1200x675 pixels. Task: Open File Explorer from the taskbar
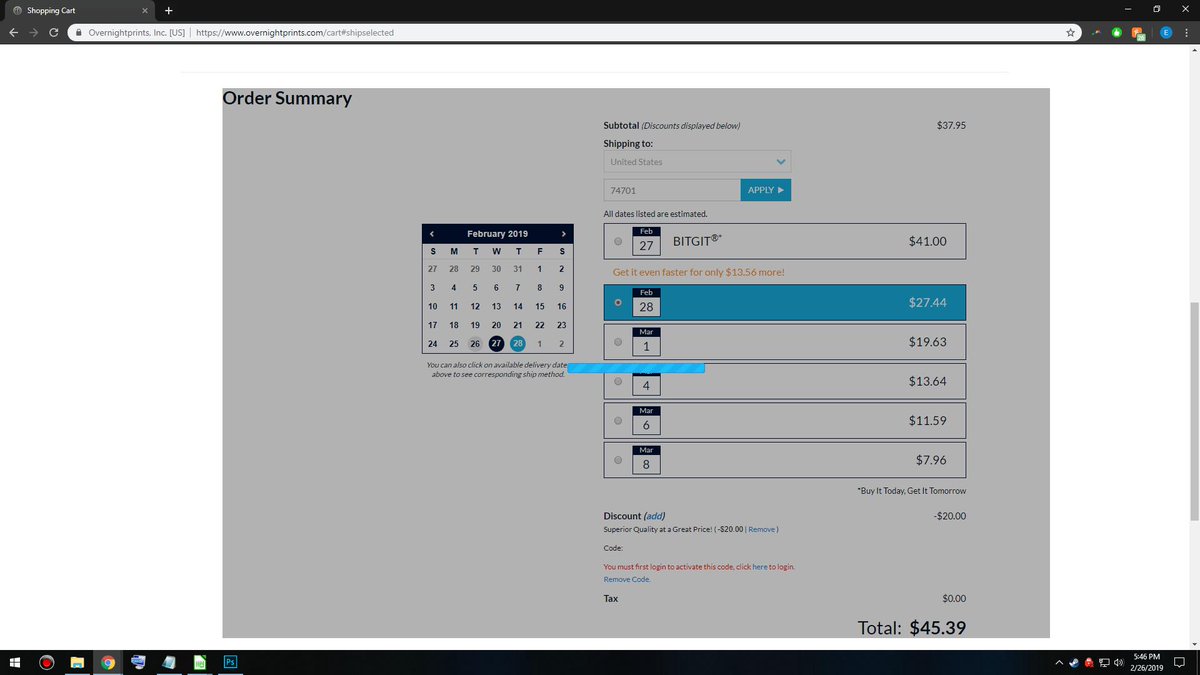point(77,662)
